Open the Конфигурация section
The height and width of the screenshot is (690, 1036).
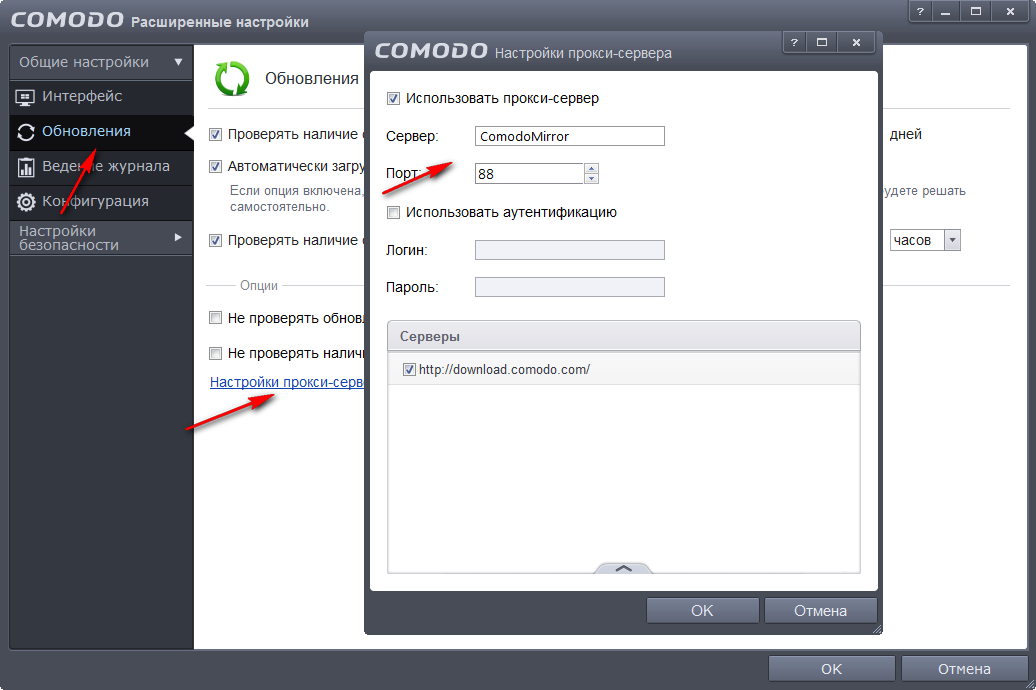coord(101,202)
